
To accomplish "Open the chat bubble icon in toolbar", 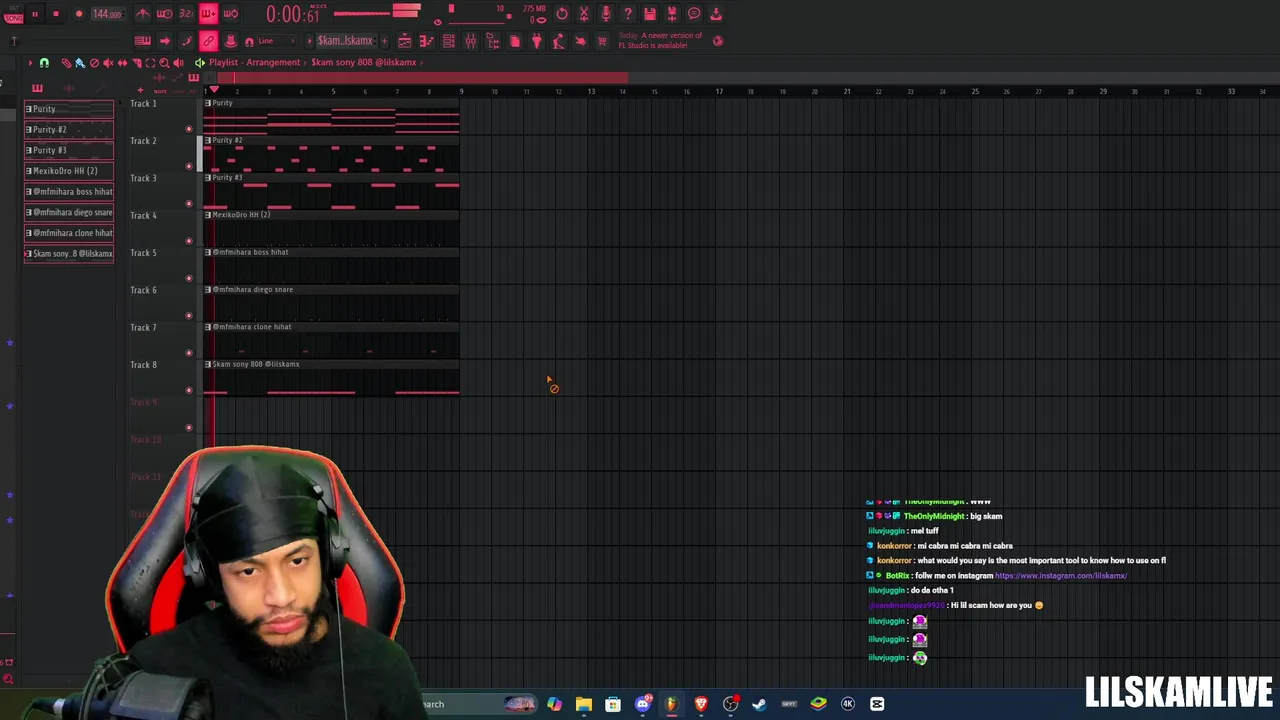I will point(694,14).
